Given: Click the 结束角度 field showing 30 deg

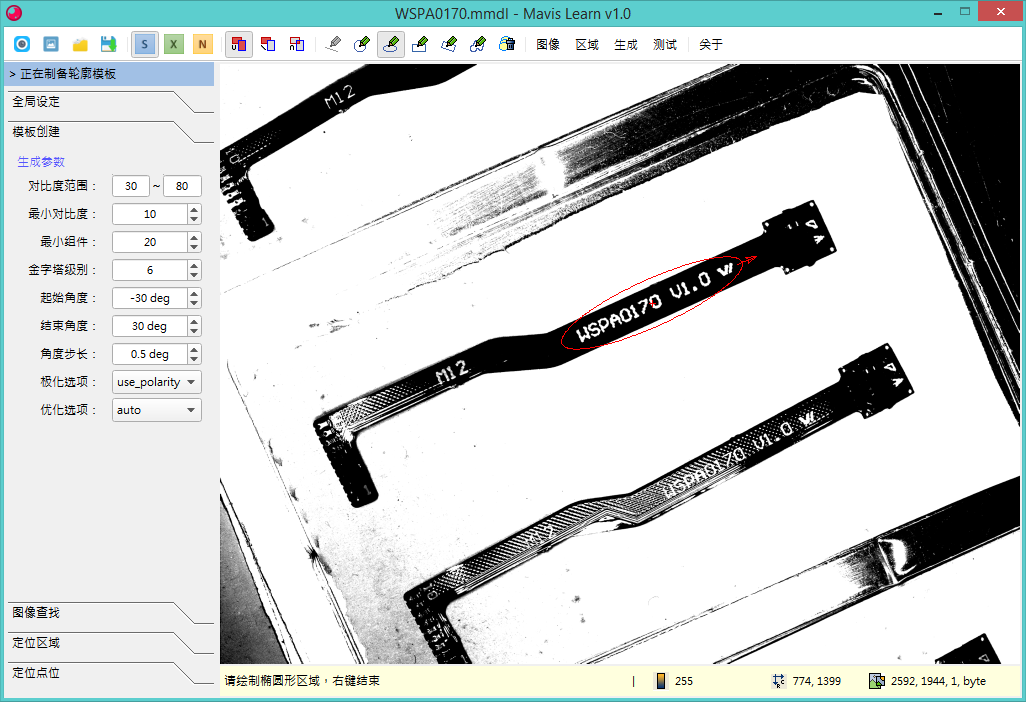Looking at the screenshot, I should (x=150, y=326).
